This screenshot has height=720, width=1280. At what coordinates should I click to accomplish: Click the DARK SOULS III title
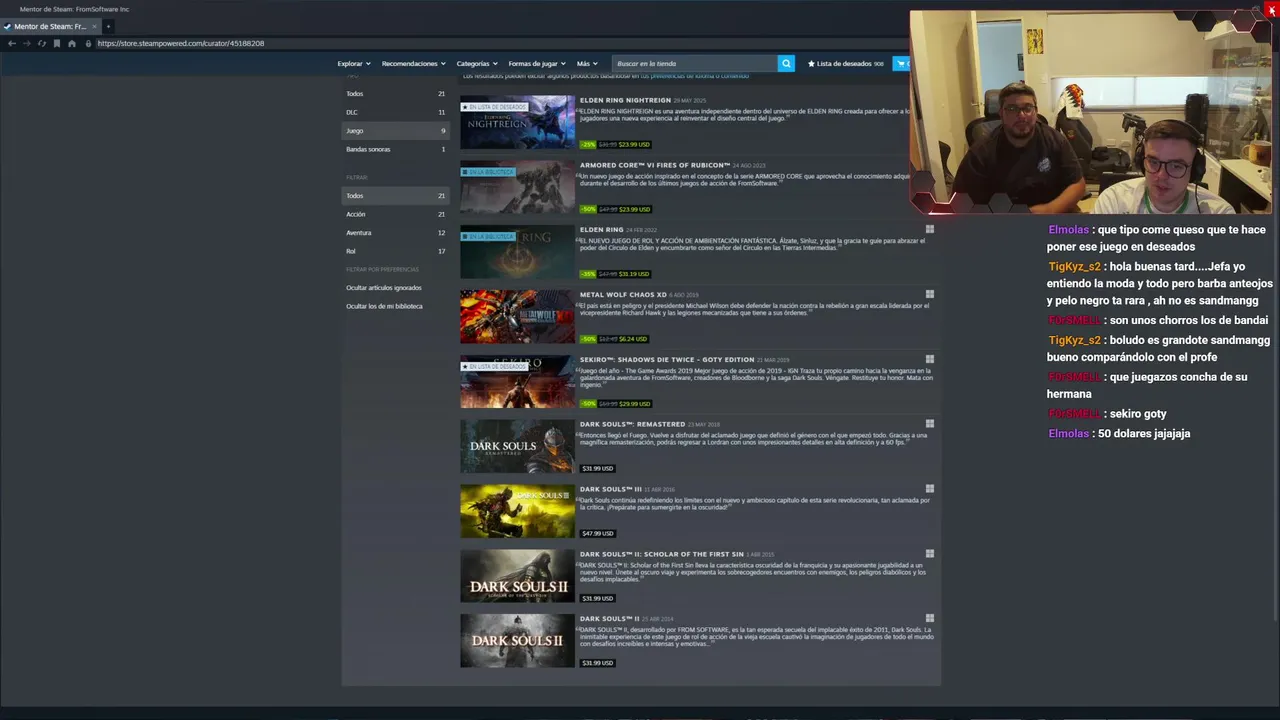coord(609,489)
